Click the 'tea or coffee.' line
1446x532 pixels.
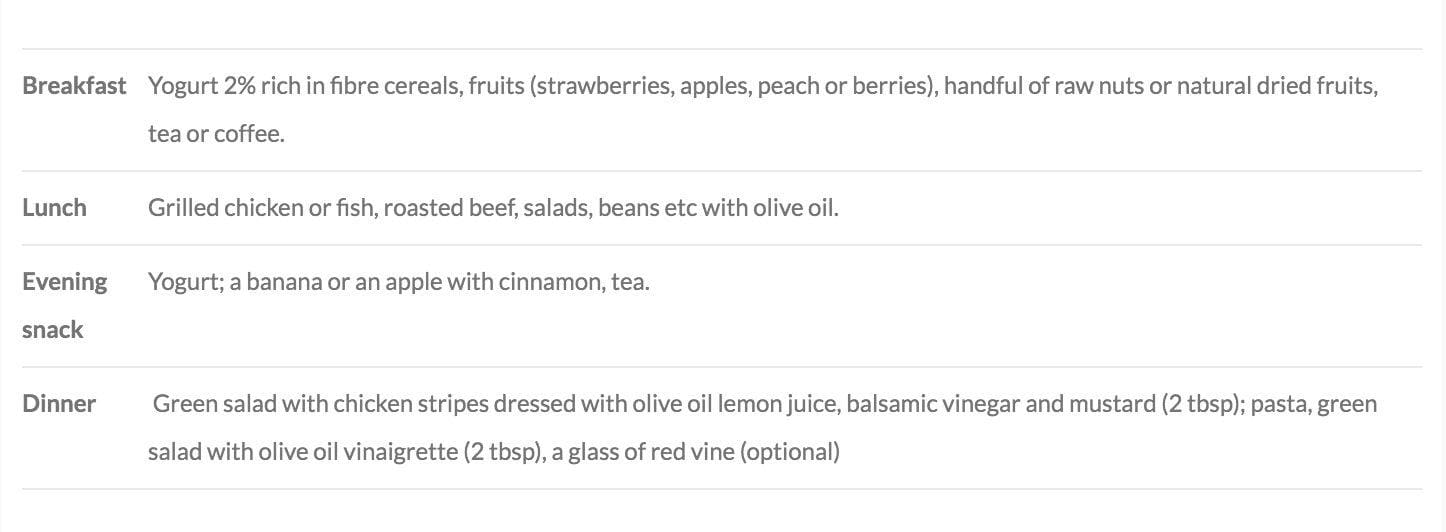216,134
